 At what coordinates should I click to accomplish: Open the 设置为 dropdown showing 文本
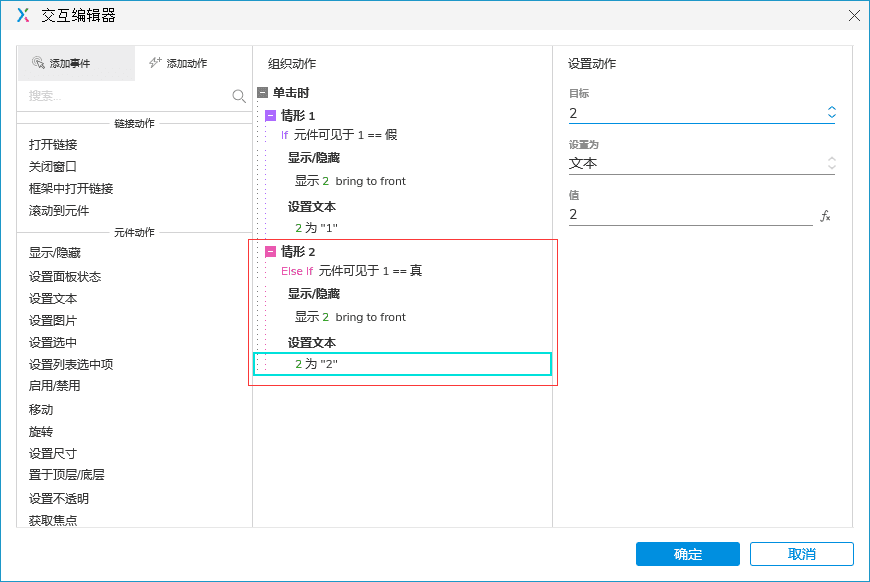tap(830, 163)
